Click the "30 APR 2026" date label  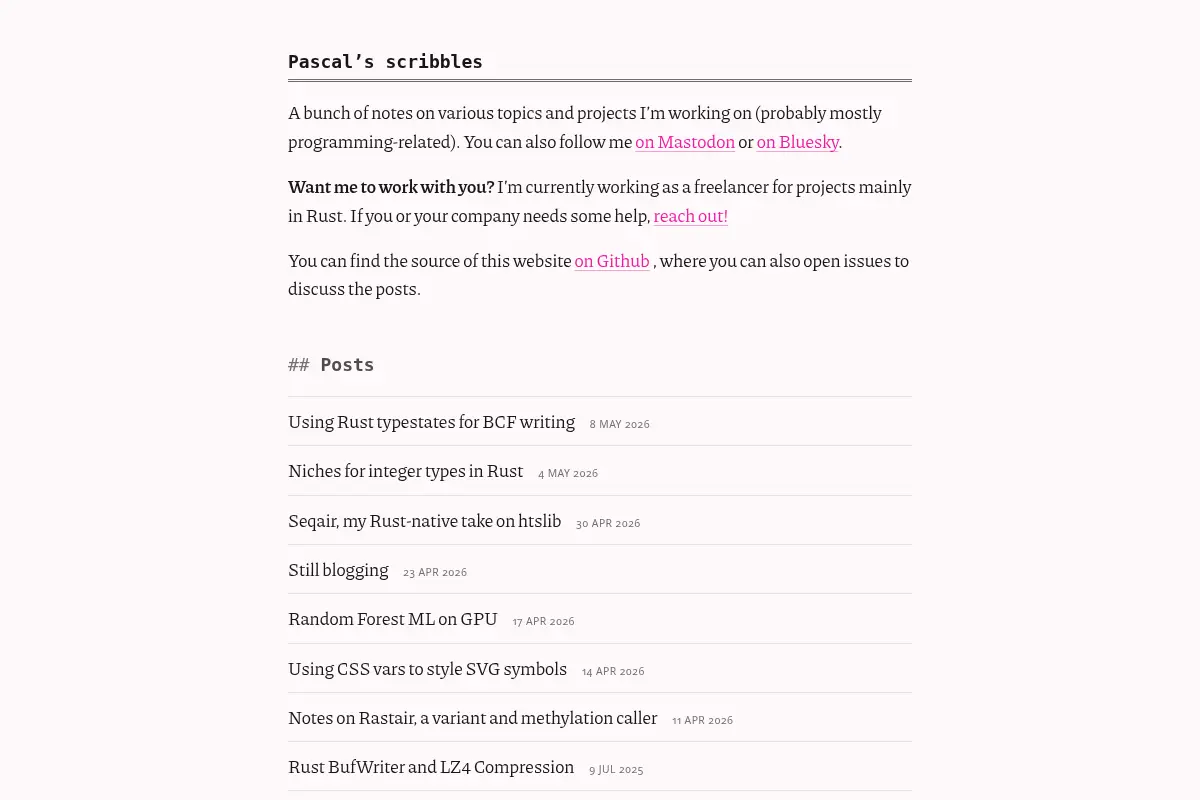(x=608, y=523)
